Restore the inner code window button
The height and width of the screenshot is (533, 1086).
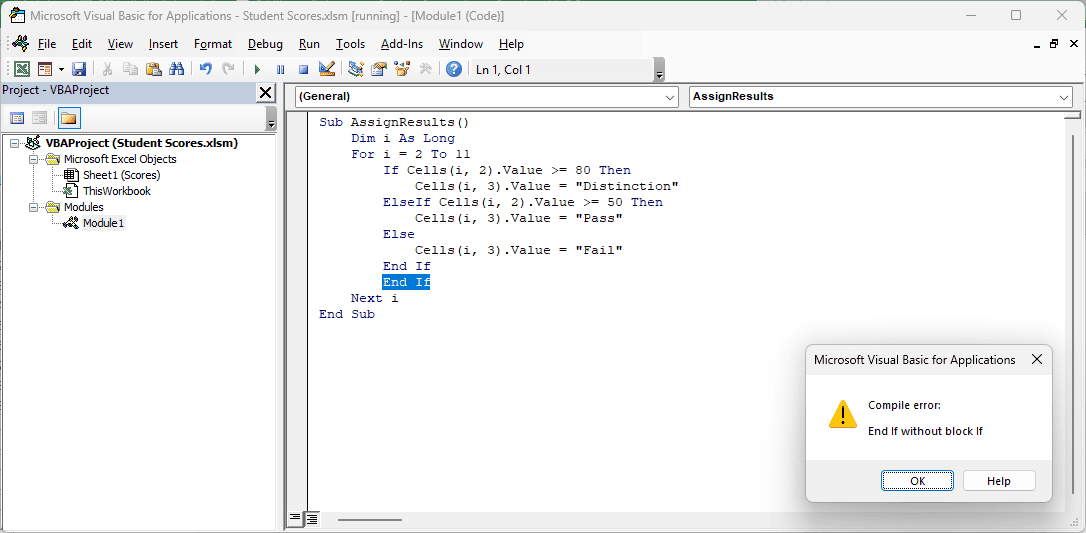click(1053, 44)
